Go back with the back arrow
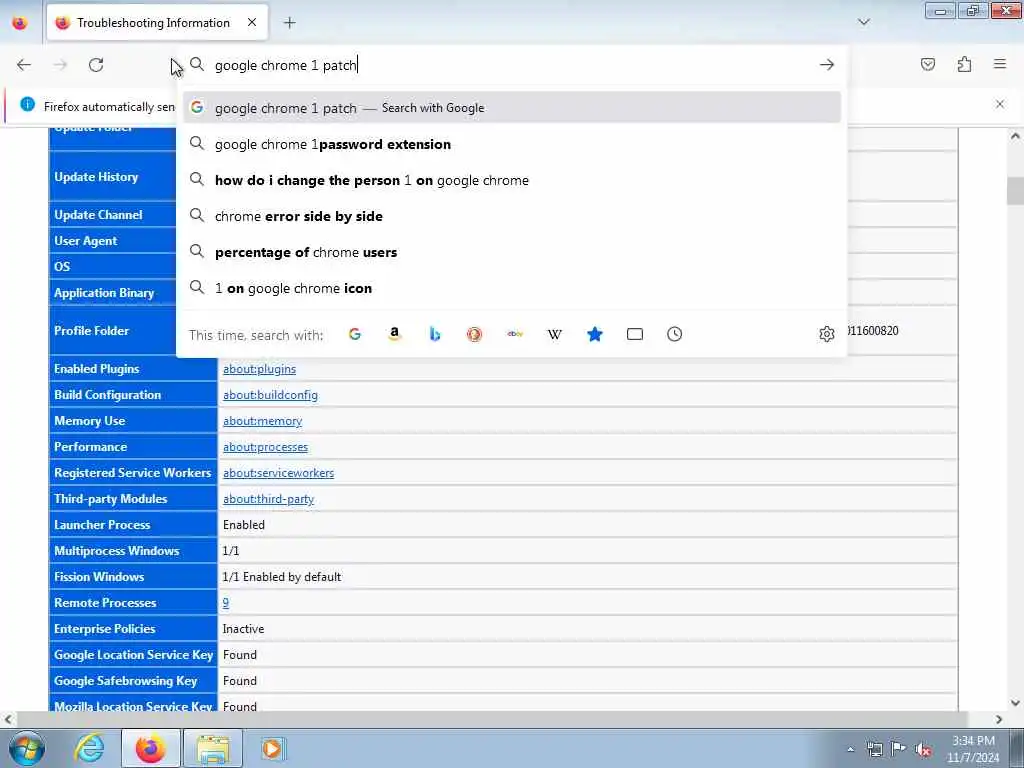Viewport: 1024px width, 768px height. 24,65
